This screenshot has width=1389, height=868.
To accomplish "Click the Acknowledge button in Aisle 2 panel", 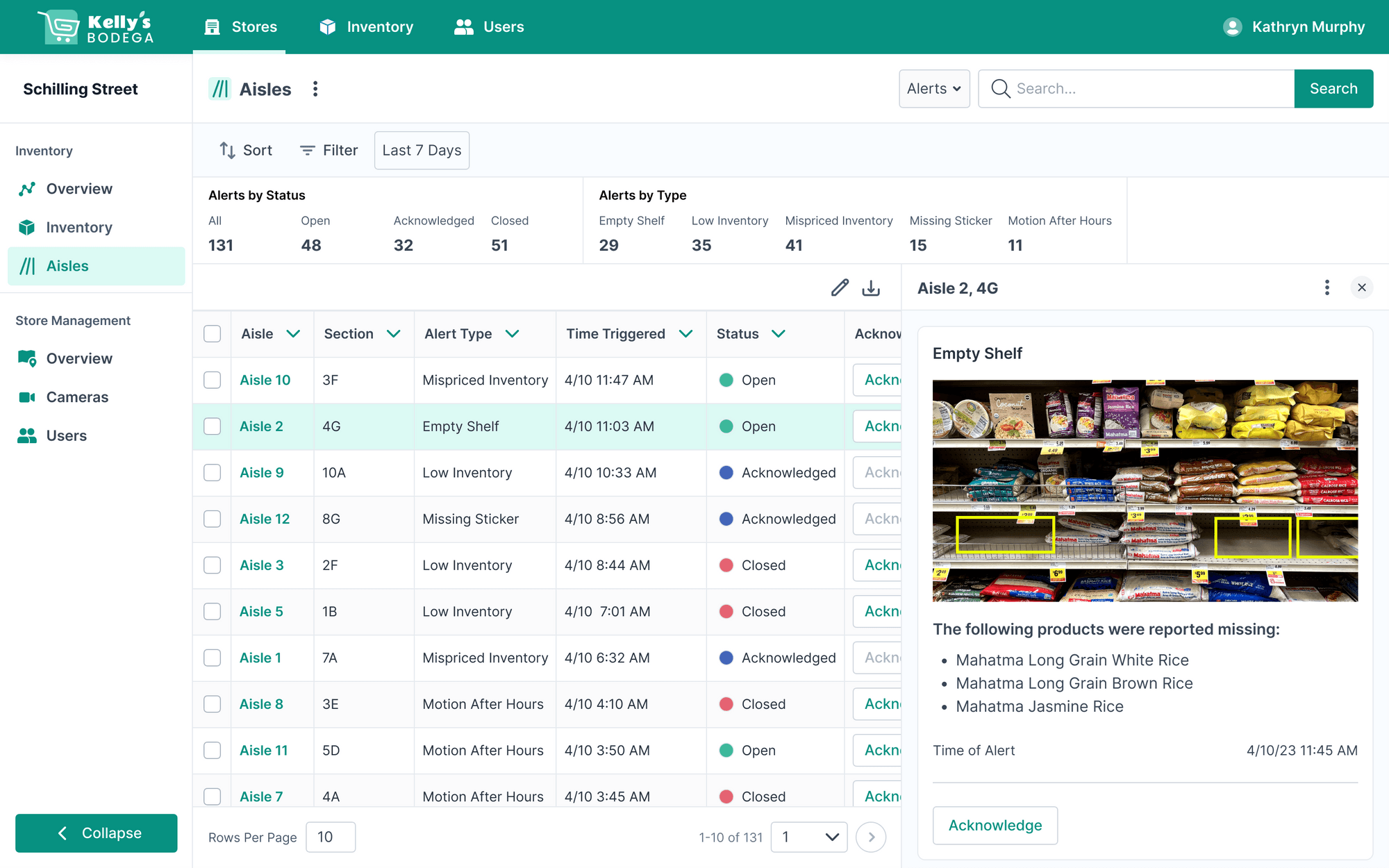I will (x=995, y=826).
